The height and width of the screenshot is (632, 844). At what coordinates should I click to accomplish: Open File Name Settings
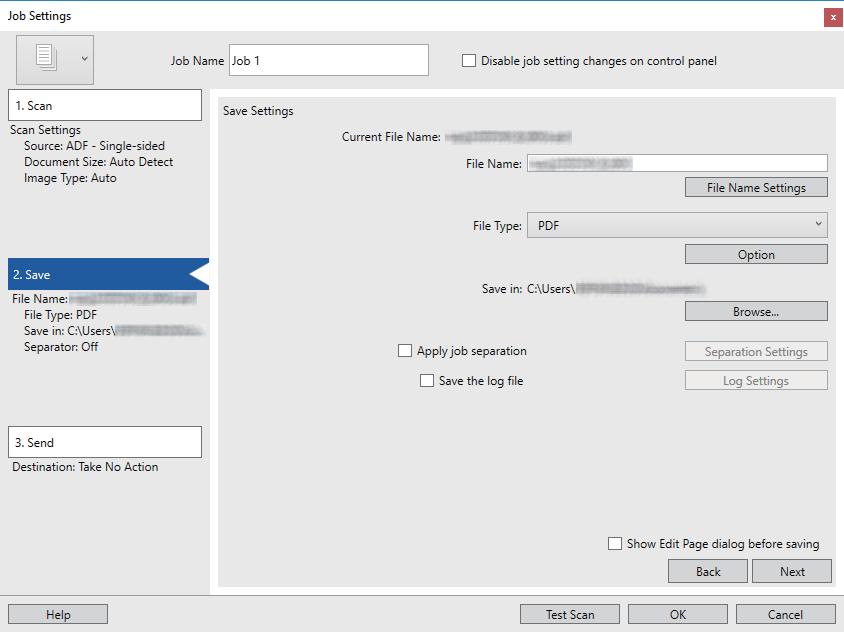[x=756, y=187]
